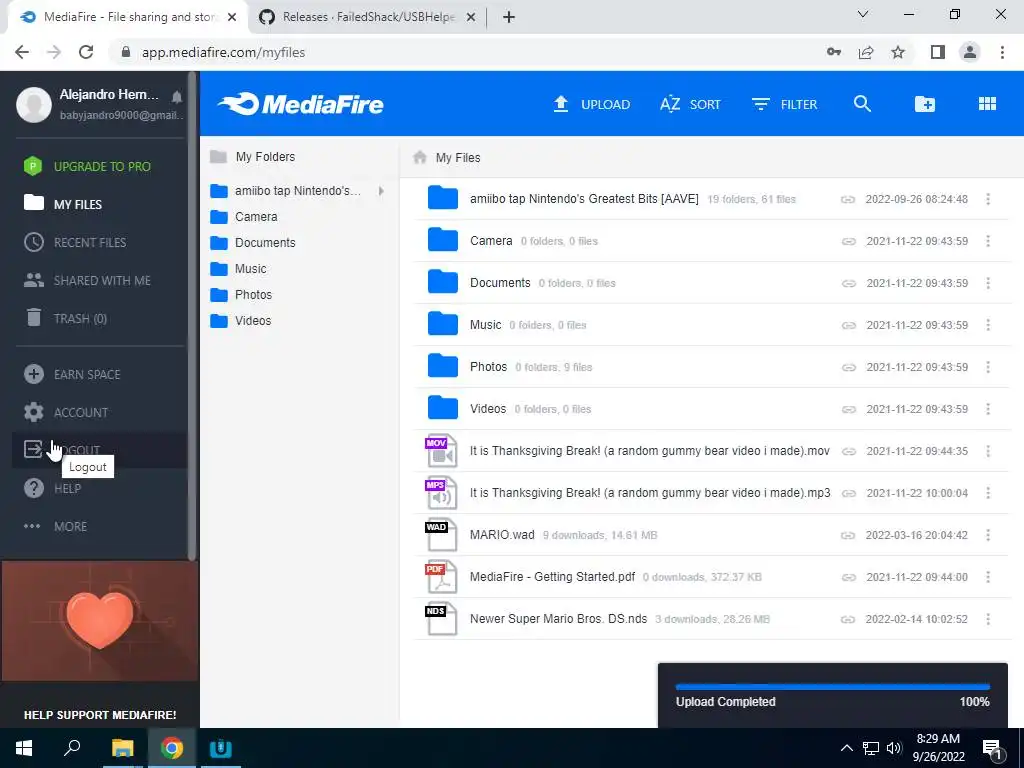Click the Windows Start button
The width and height of the screenshot is (1024, 768).
point(24,748)
